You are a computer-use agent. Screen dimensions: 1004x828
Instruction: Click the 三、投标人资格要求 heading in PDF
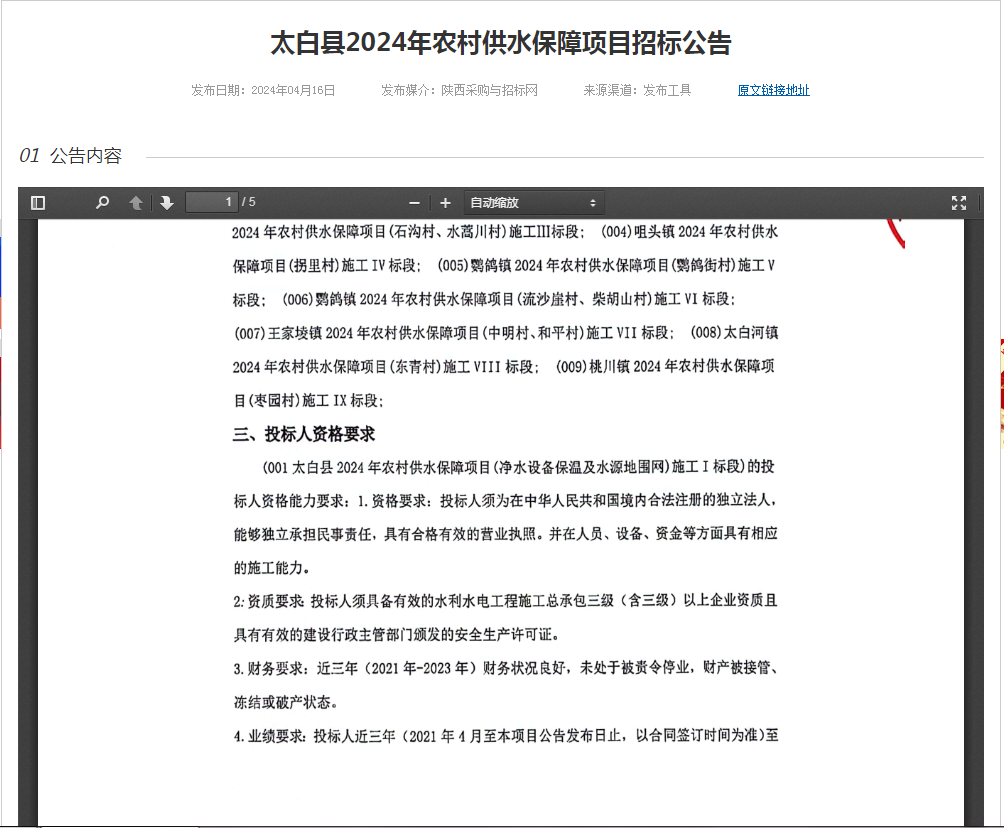point(304,434)
